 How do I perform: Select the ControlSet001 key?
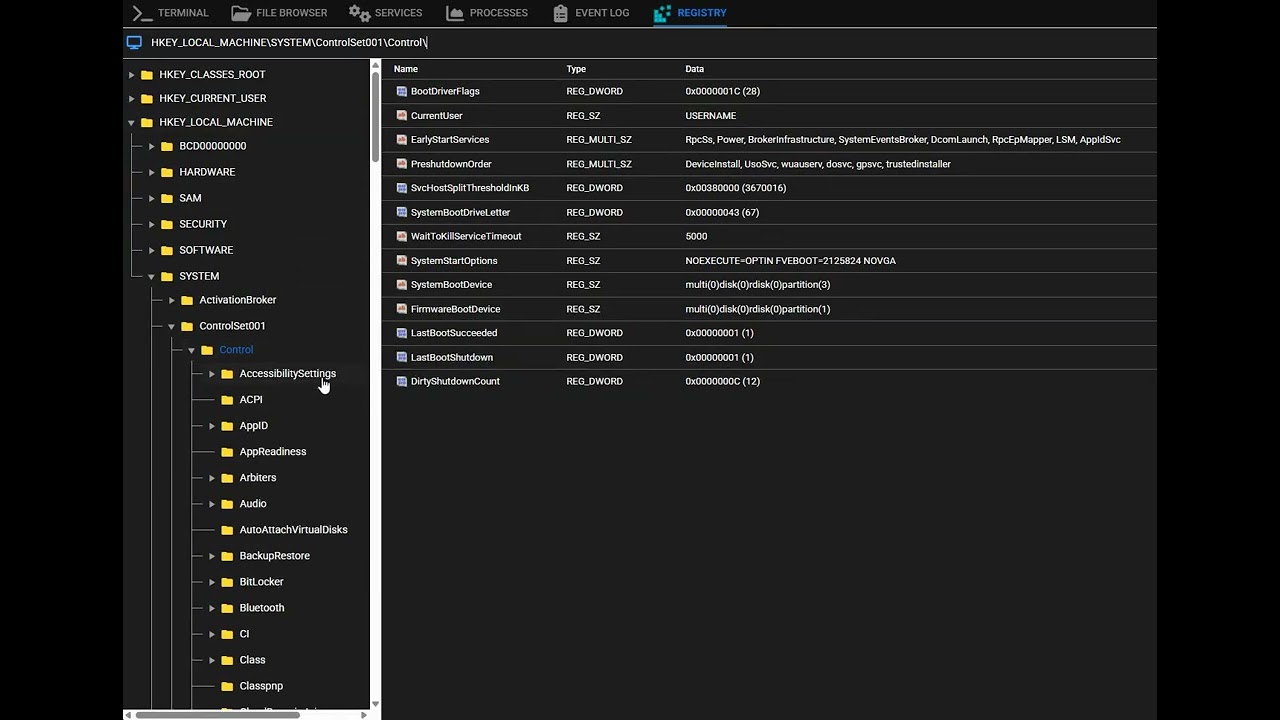tap(232, 326)
